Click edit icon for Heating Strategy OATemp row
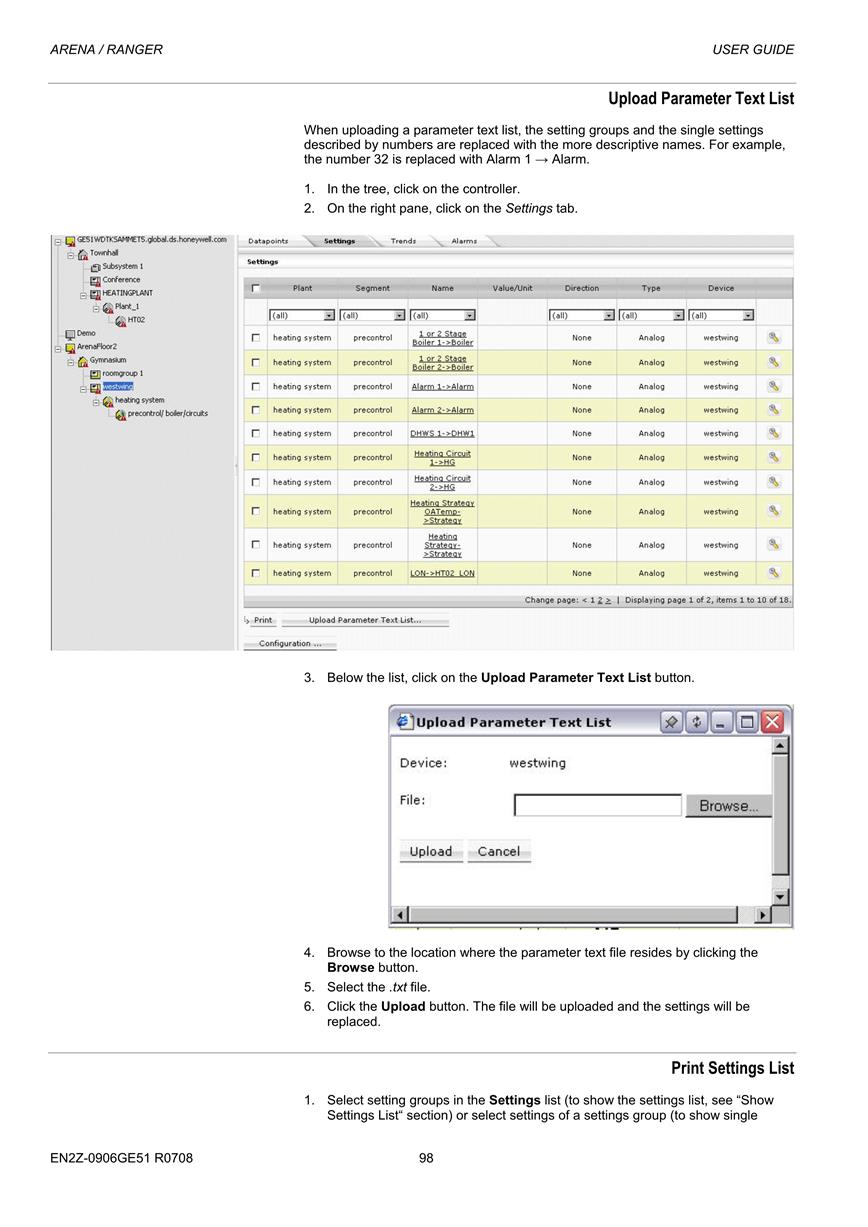 774,511
